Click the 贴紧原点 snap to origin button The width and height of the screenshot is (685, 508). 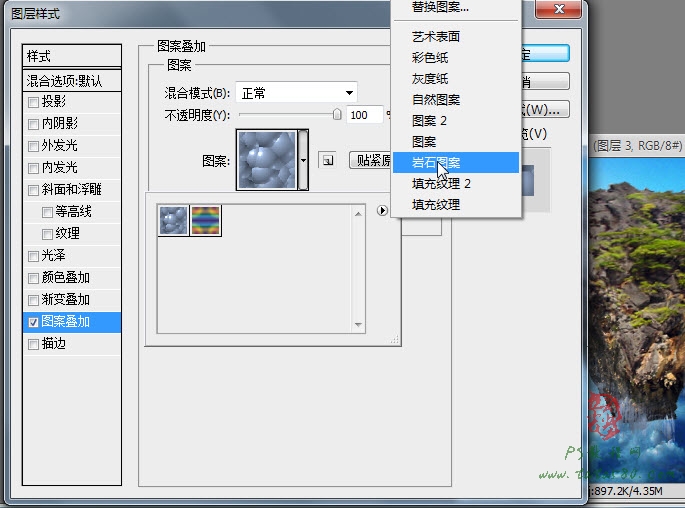click(x=370, y=160)
